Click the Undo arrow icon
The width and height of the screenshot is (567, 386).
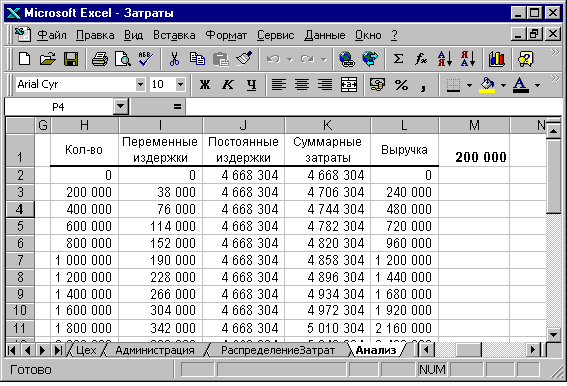pos(273,59)
